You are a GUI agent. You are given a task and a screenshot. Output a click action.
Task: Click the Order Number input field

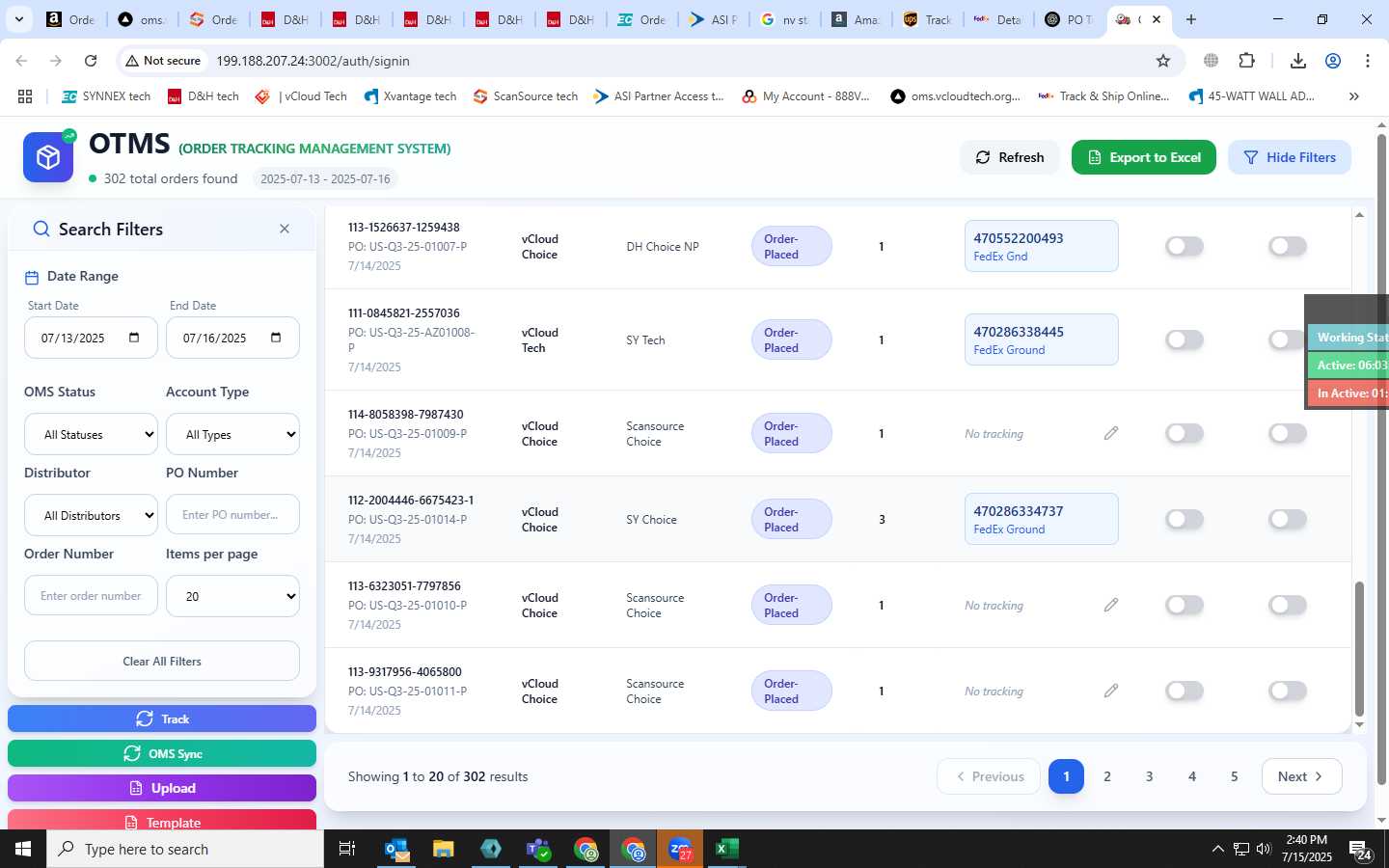tap(91, 596)
